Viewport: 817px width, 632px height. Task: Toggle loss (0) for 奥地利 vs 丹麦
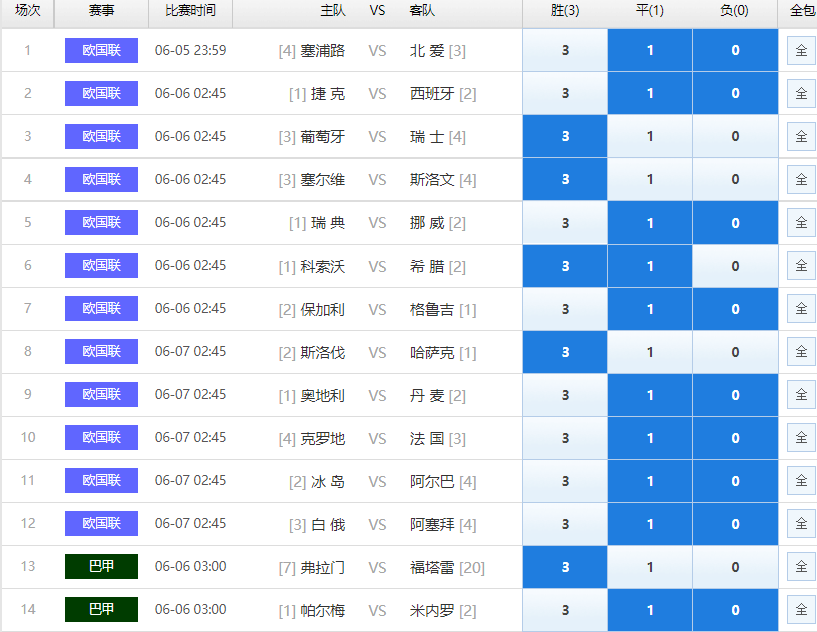[735, 394]
